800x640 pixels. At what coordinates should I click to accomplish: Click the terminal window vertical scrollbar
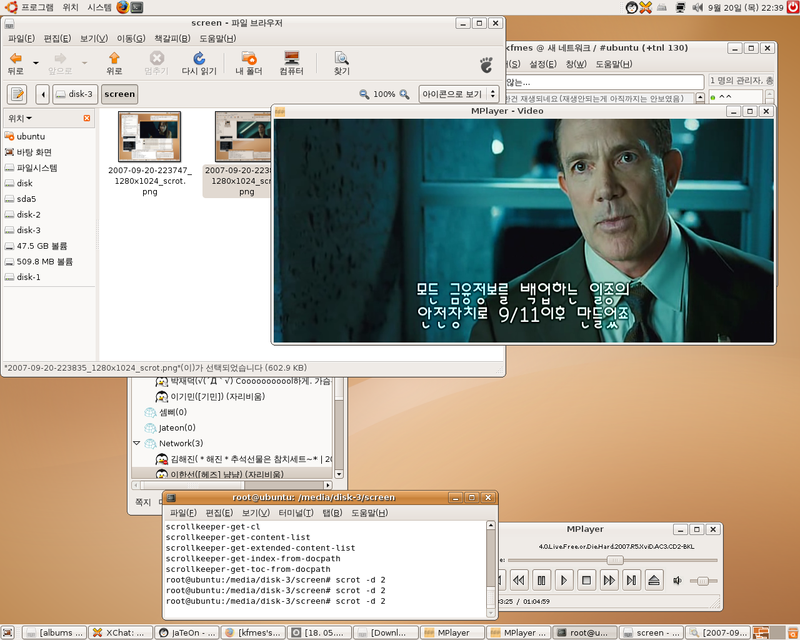[490, 569]
